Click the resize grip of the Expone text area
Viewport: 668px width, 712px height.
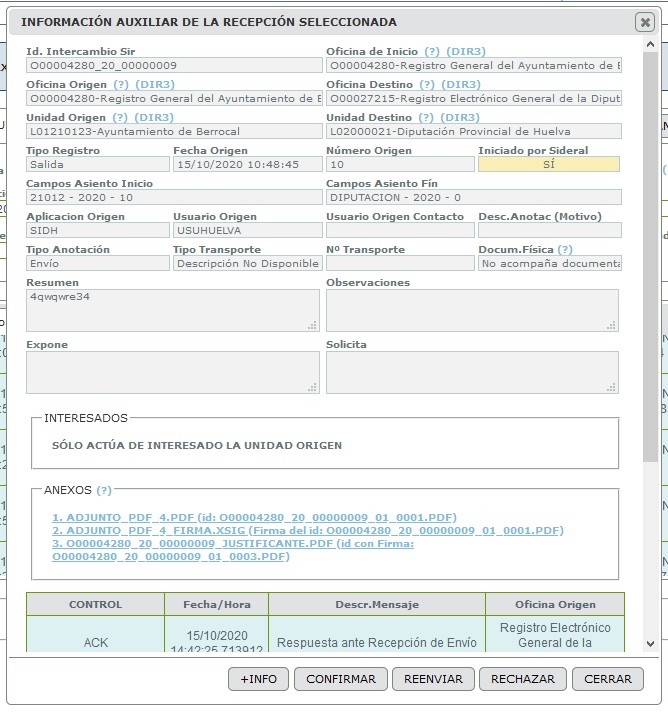(312, 387)
